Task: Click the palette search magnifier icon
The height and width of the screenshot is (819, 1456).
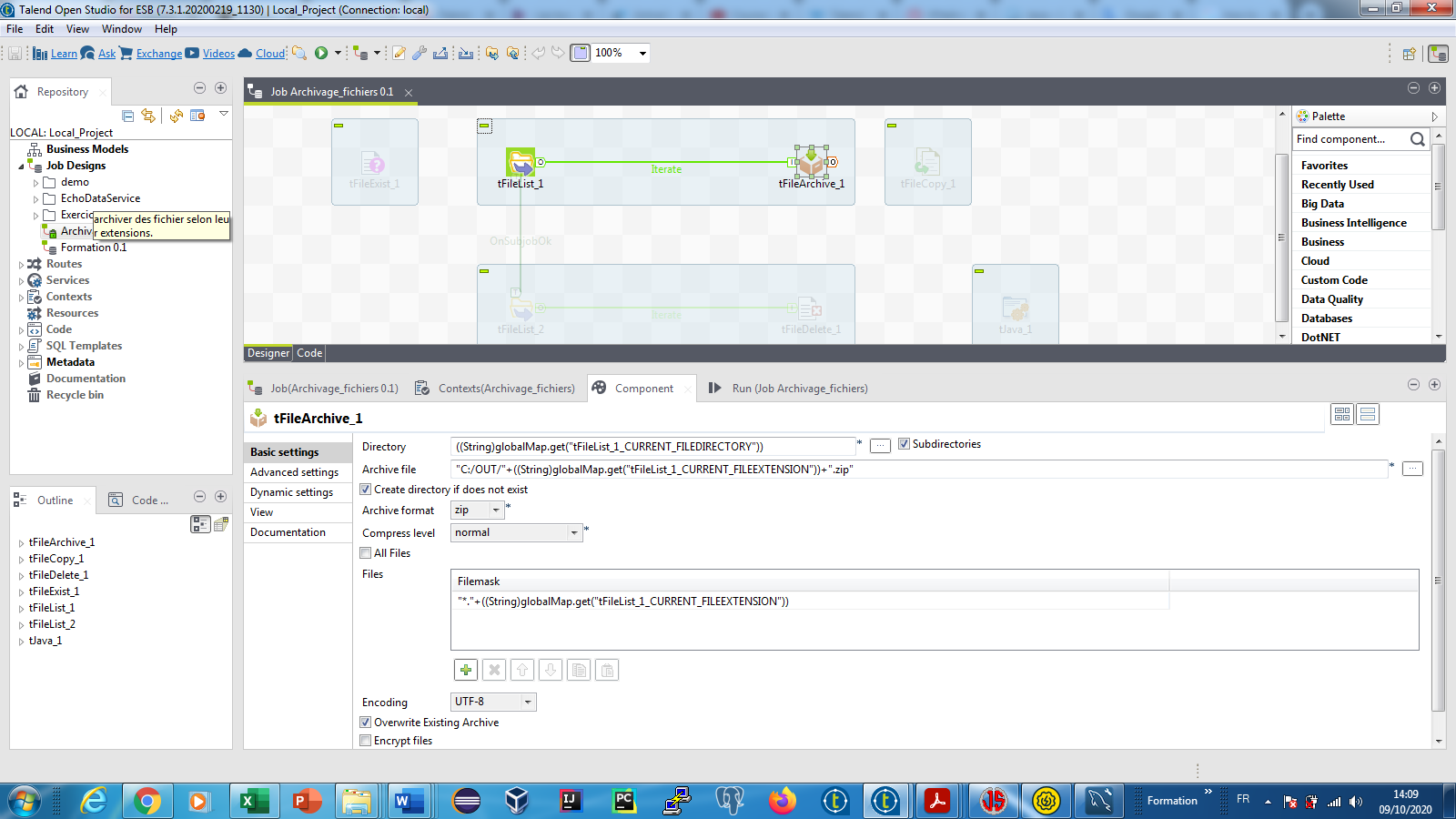Action: tap(1417, 139)
